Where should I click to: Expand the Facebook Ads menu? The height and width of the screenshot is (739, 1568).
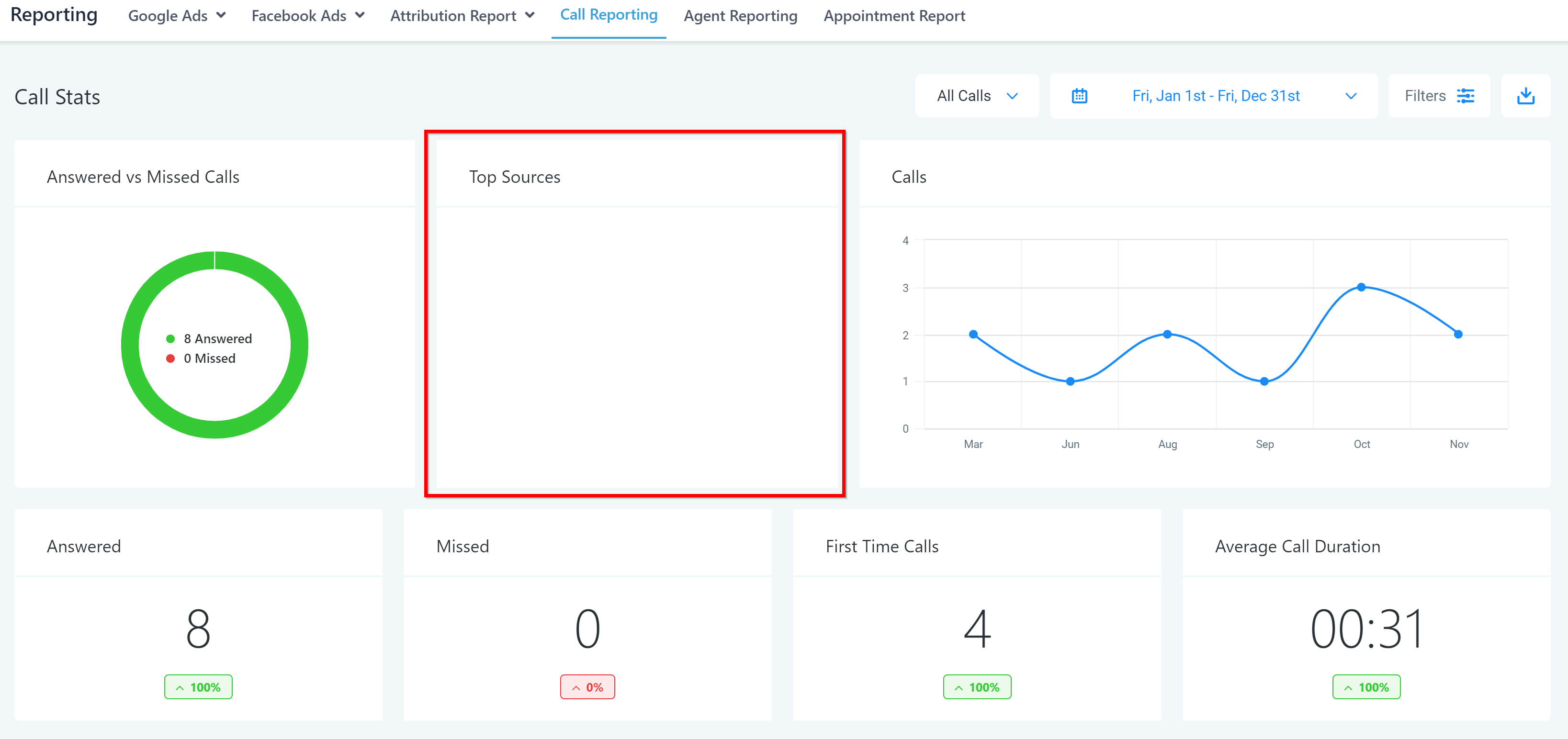[x=308, y=16]
